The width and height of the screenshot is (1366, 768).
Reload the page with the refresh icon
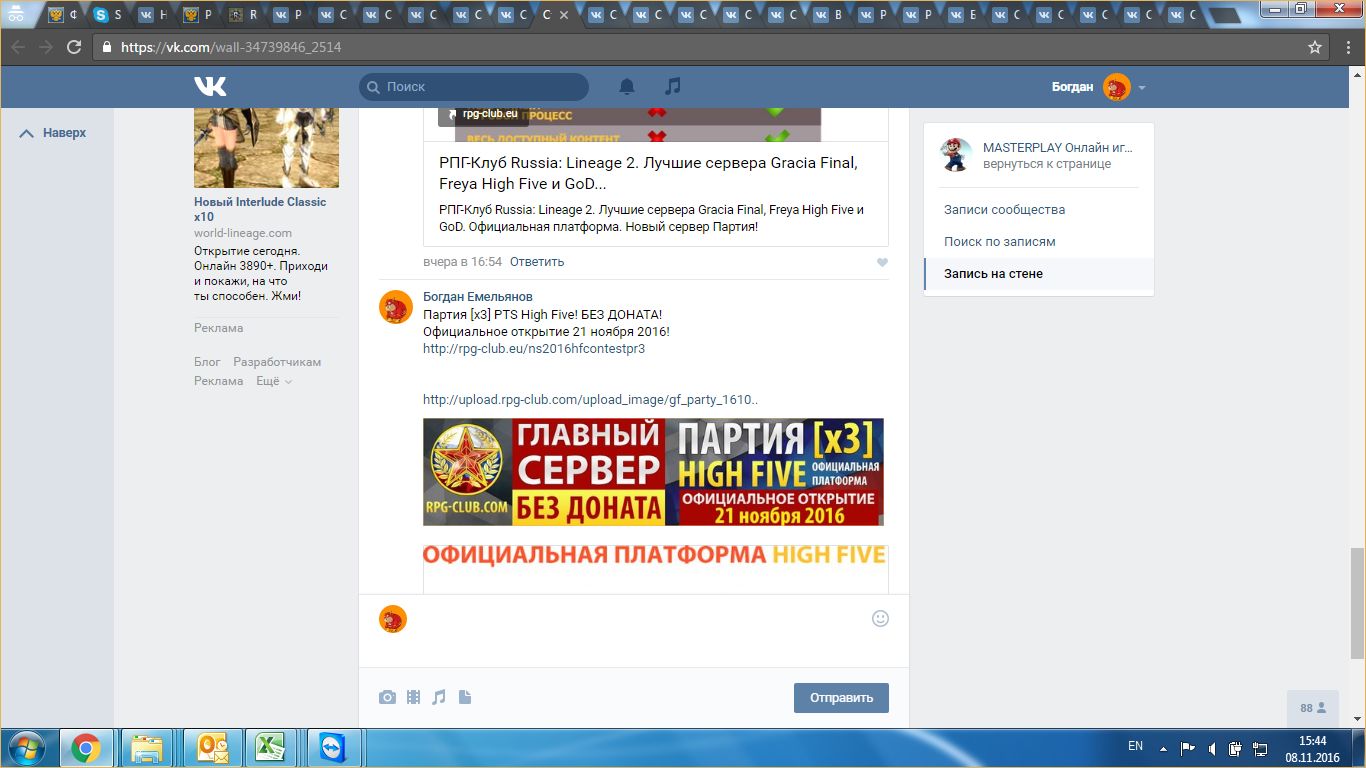click(x=74, y=47)
